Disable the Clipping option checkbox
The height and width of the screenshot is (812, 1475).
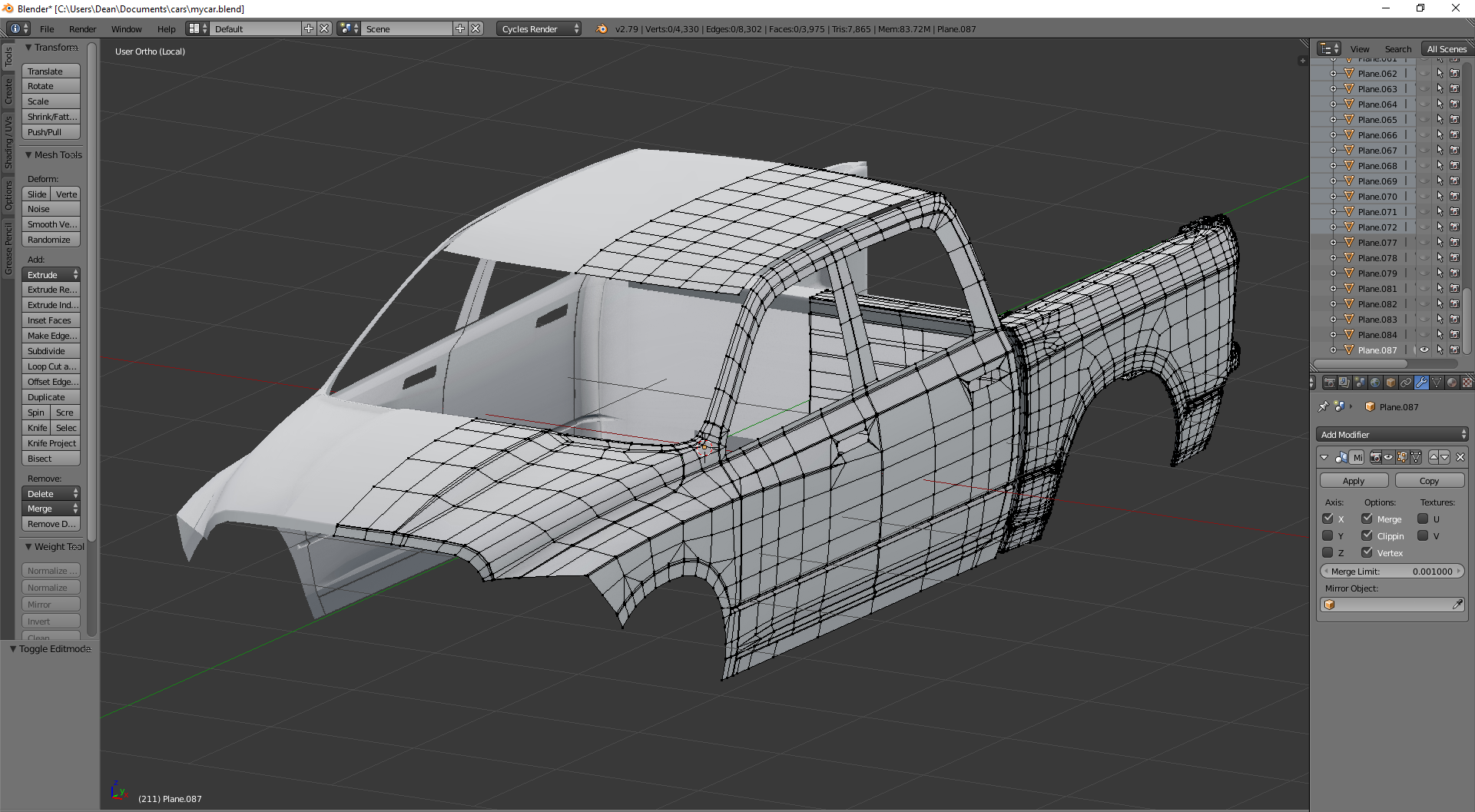pyautogui.click(x=1367, y=536)
